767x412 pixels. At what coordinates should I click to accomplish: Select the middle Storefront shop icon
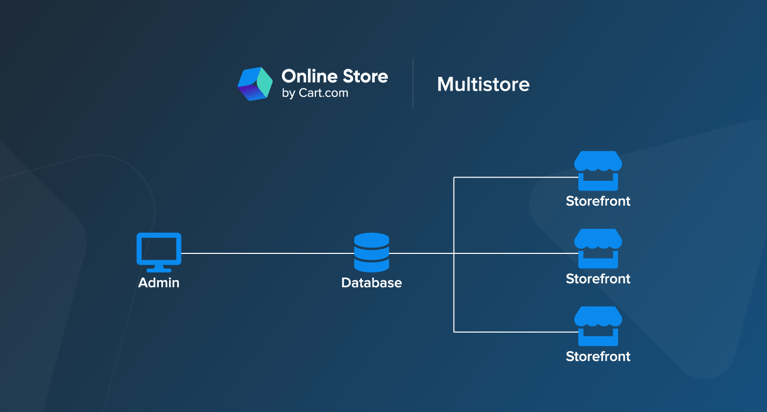(x=598, y=248)
